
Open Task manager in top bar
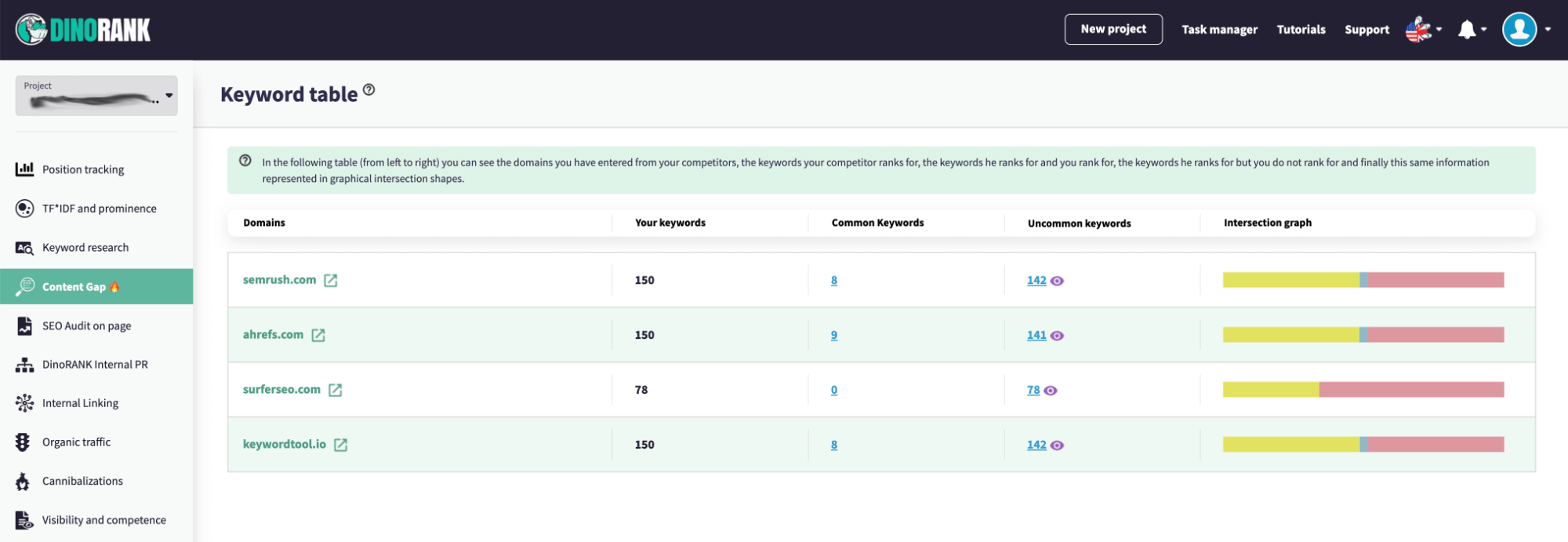1219,30
